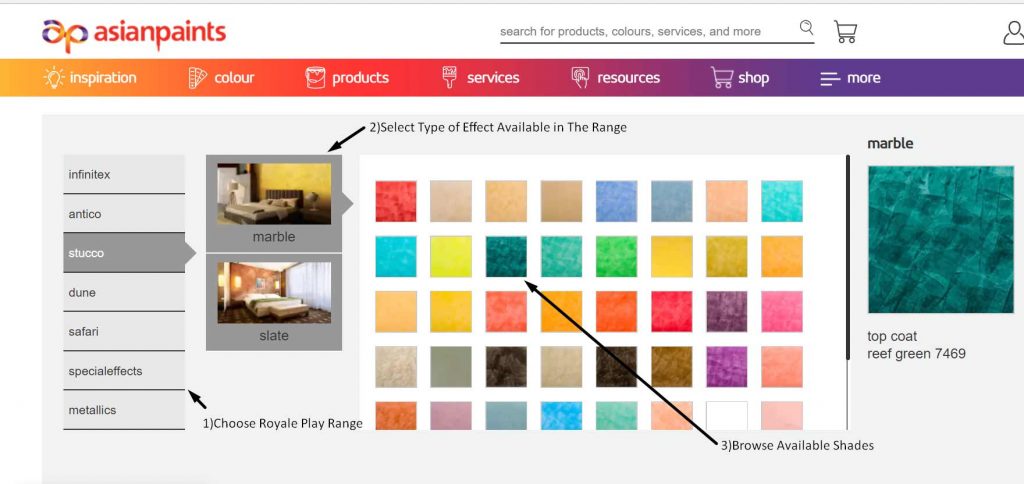Pick the rust brown swatch in fourth row
Screen dimensions: 1024x484
pyautogui.click(x=671, y=367)
